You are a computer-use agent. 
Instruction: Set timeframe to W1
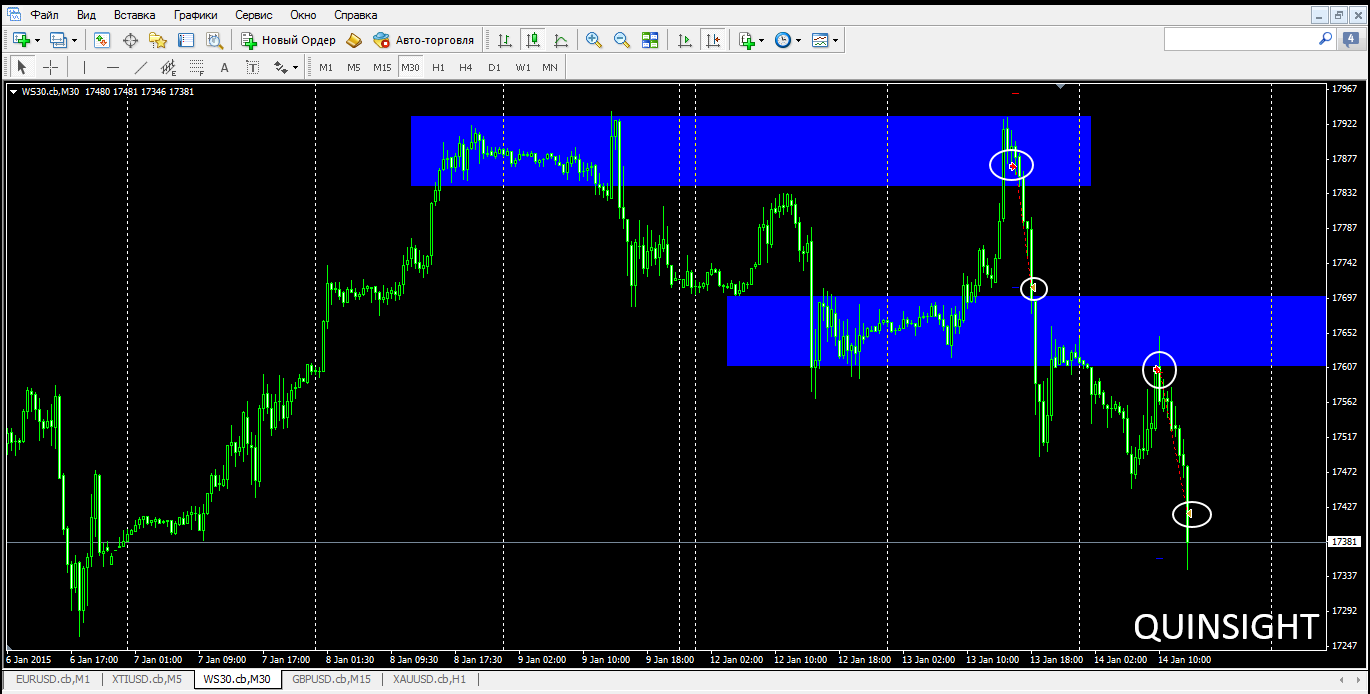pos(523,67)
